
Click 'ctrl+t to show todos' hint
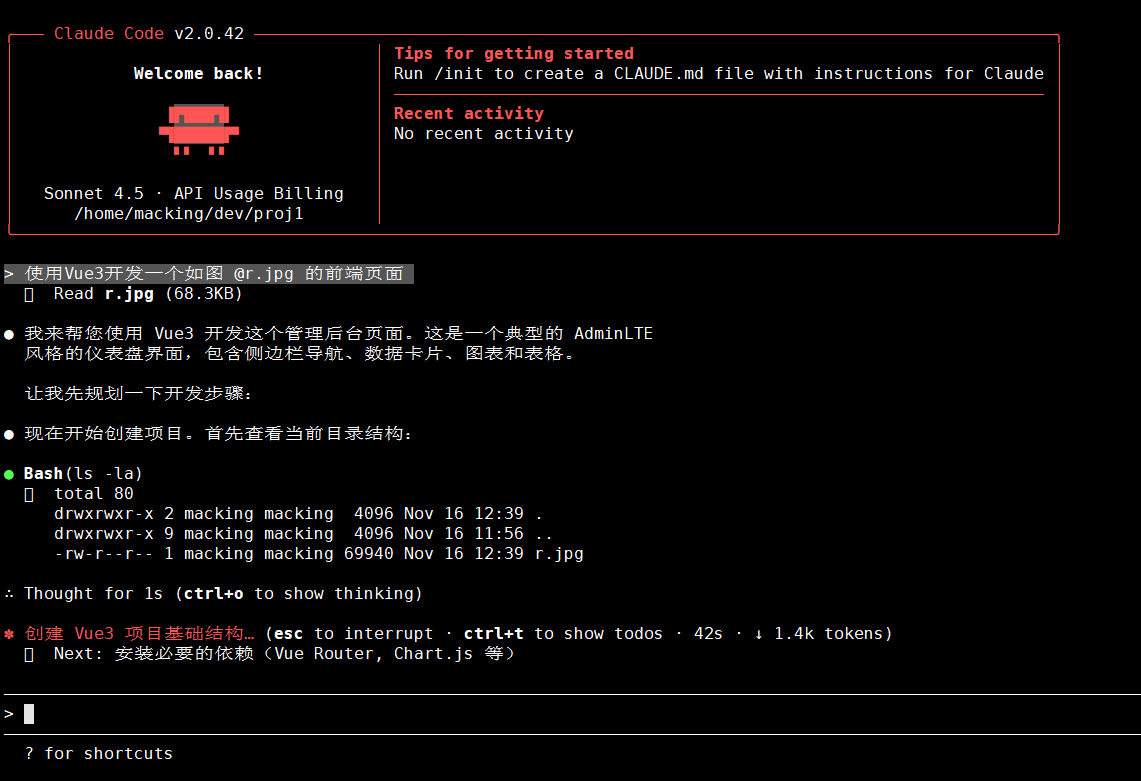[x=563, y=634]
